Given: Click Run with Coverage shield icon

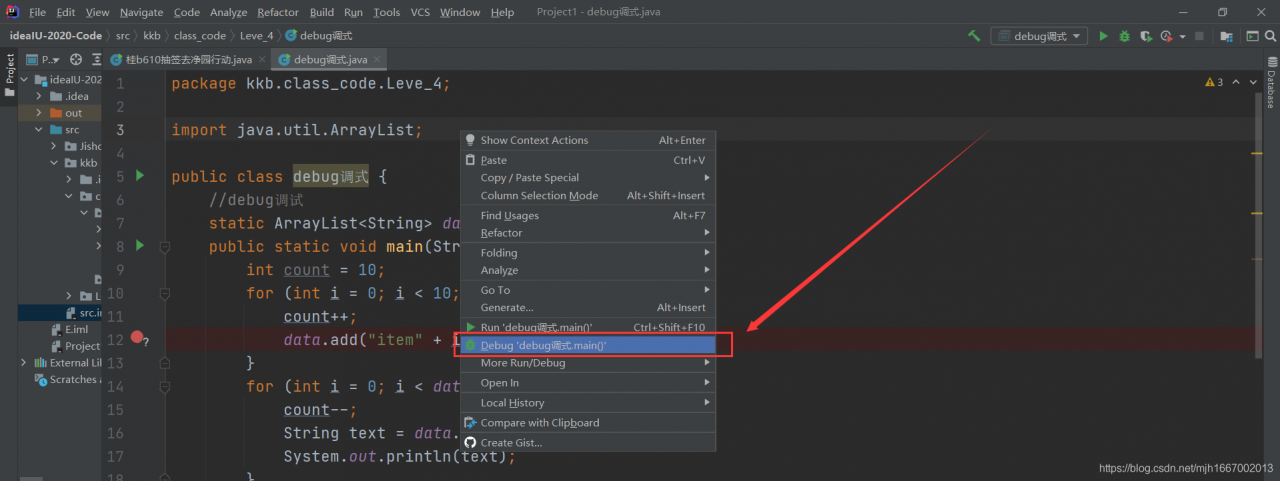Looking at the screenshot, I should (x=1146, y=36).
